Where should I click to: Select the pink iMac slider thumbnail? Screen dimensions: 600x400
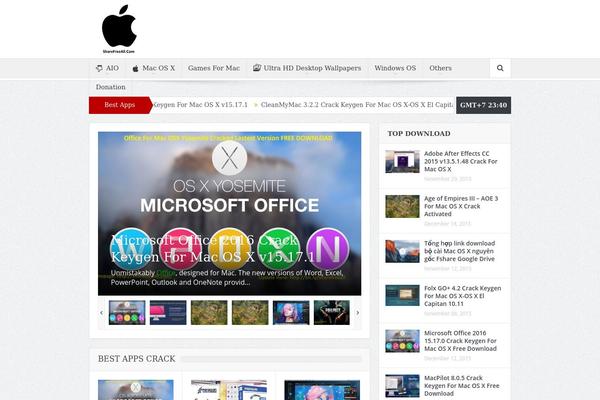pos(168,313)
